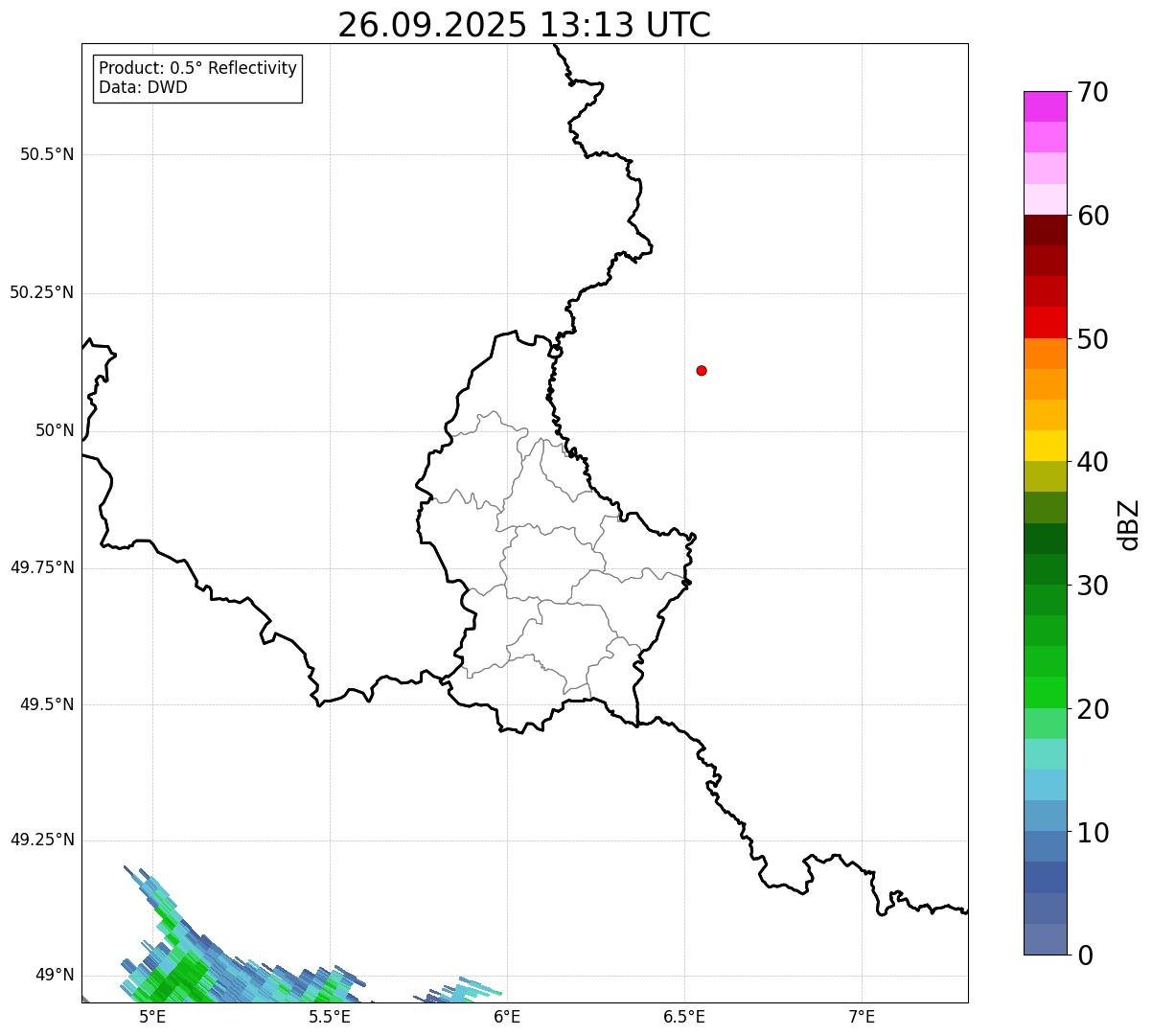Viewport: 1152px width, 1036px height.
Task: Click the 6.5°E longitude label
Action: (684, 1016)
